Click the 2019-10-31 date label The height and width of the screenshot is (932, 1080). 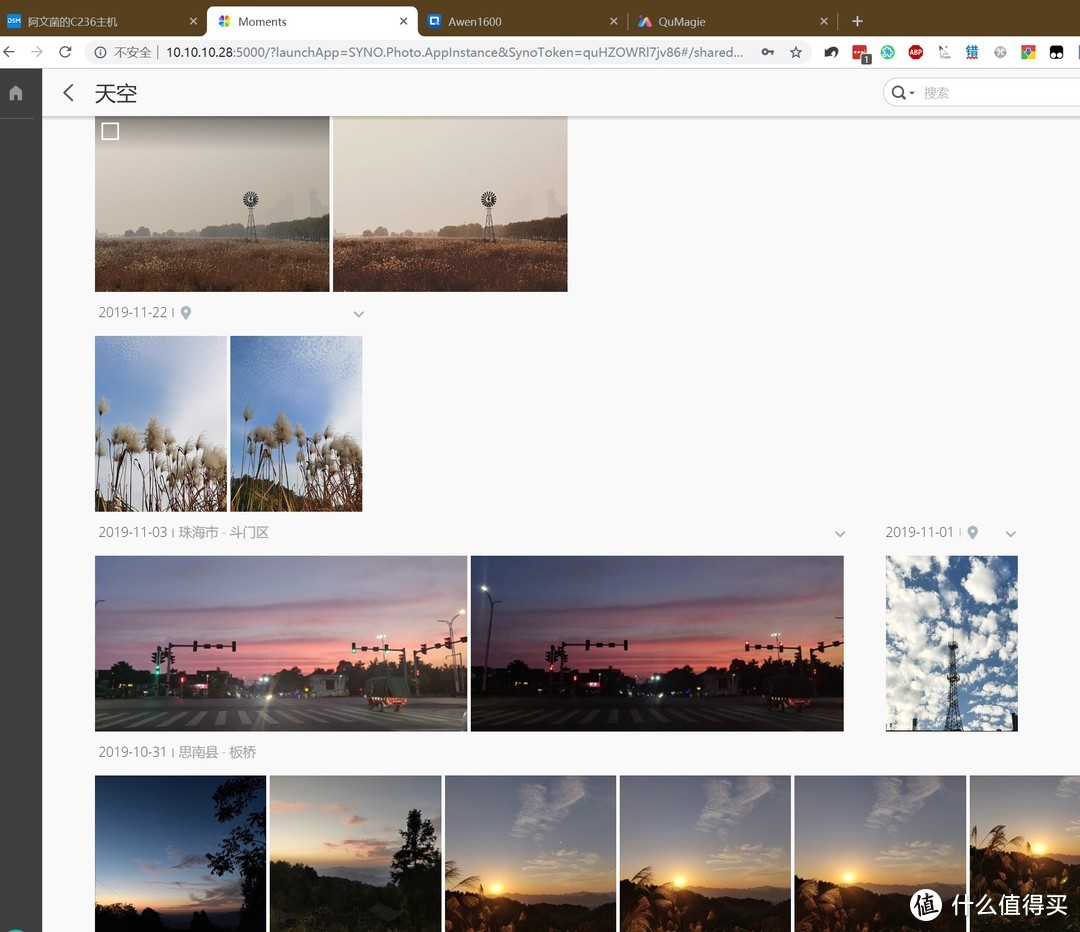click(133, 752)
